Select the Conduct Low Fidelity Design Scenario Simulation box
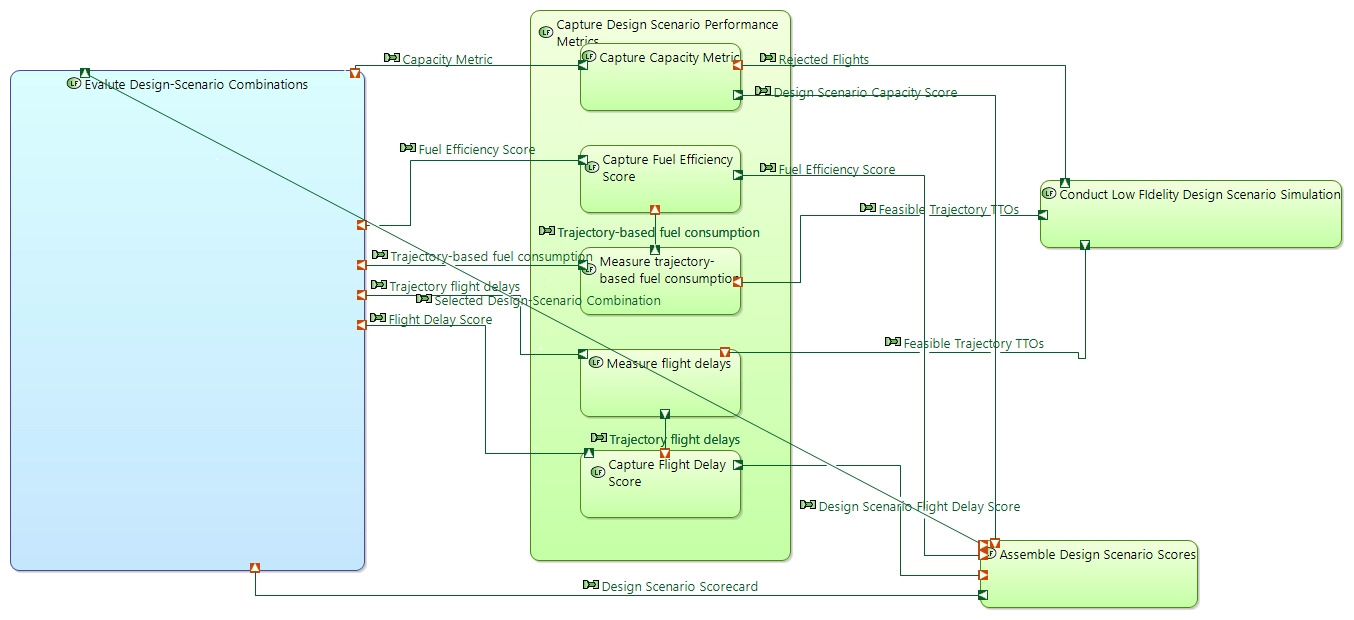The width and height of the screenshot is (1354, 620). (1191, 214)
